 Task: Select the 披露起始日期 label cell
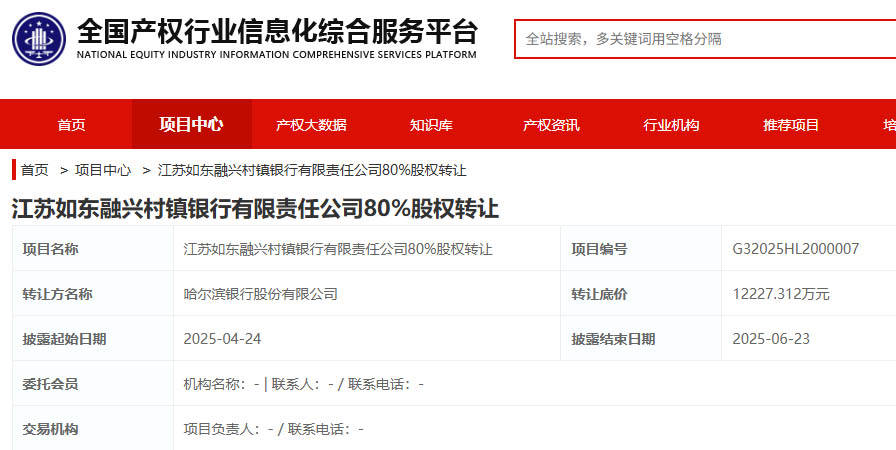(x=93, y=339)
